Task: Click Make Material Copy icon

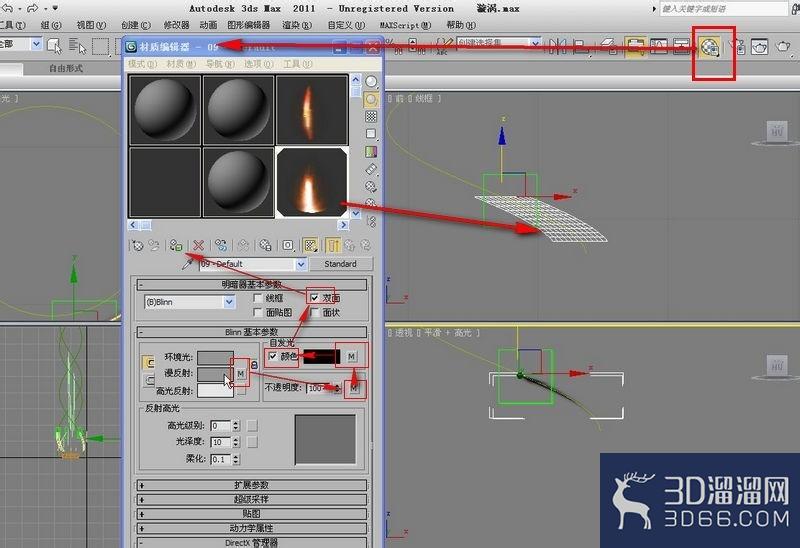Action: click(221, 245)
